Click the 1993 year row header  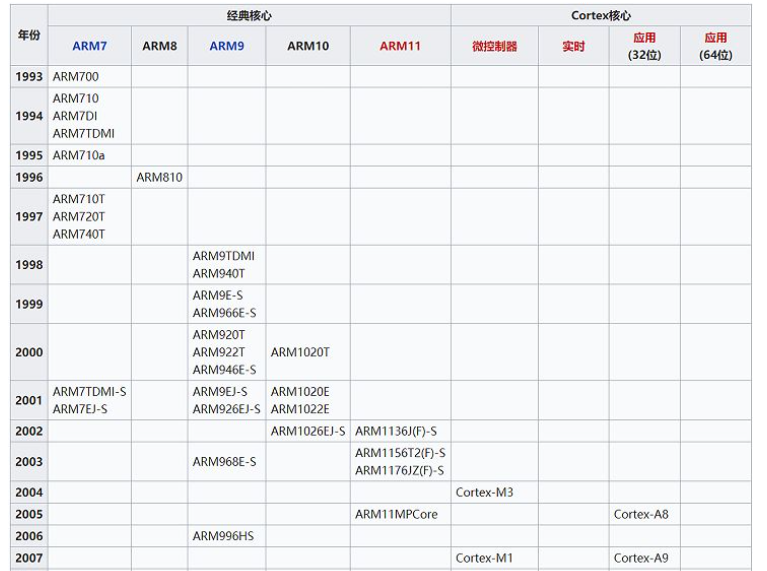tap(29, 77)
